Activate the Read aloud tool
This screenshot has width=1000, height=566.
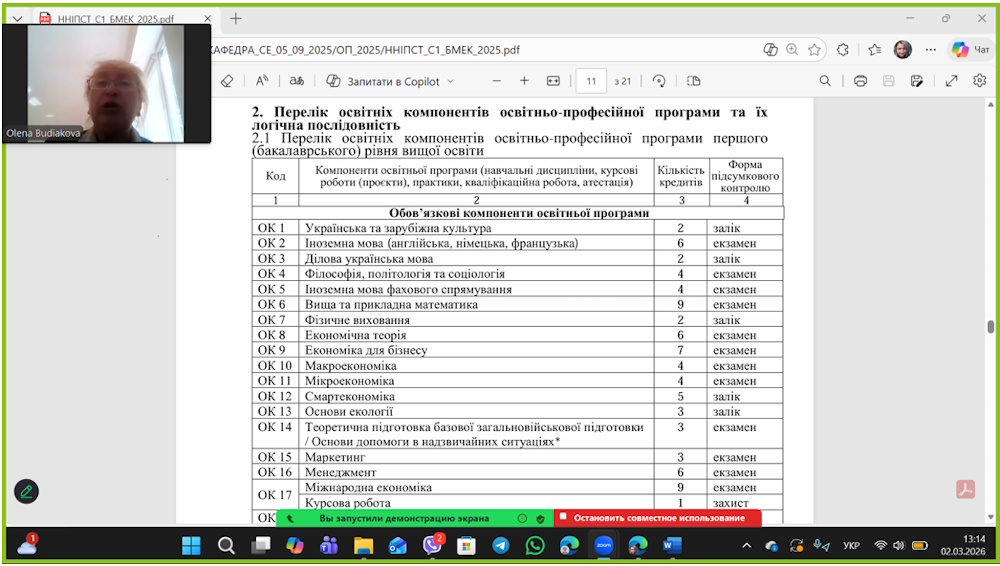(262, 81)
